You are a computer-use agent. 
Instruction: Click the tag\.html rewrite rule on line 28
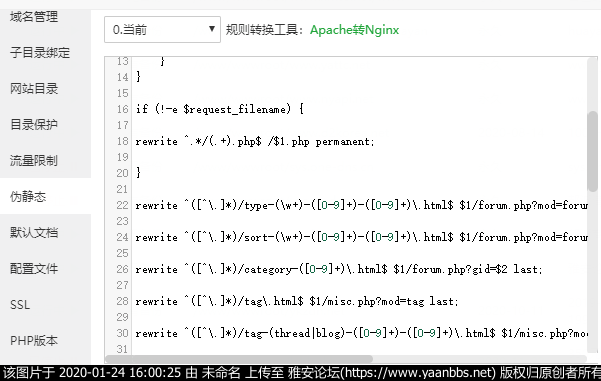tap(297, 301)
